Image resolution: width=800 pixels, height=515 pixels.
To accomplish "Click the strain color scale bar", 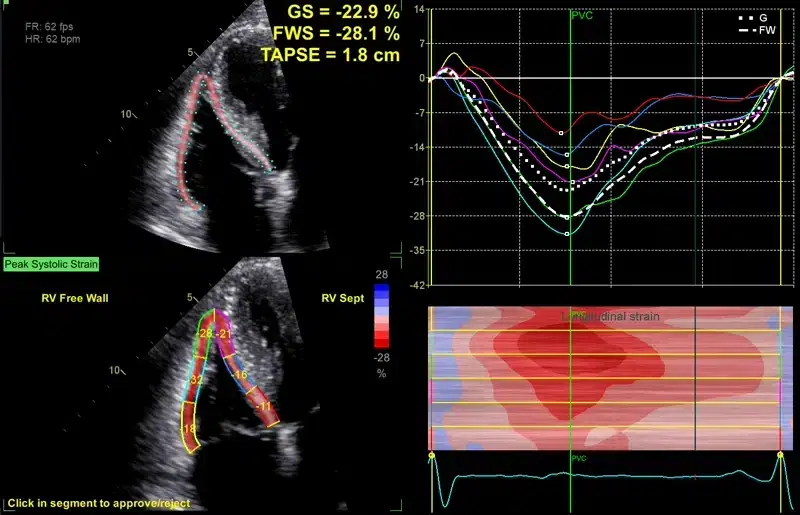I will point(380,318).
